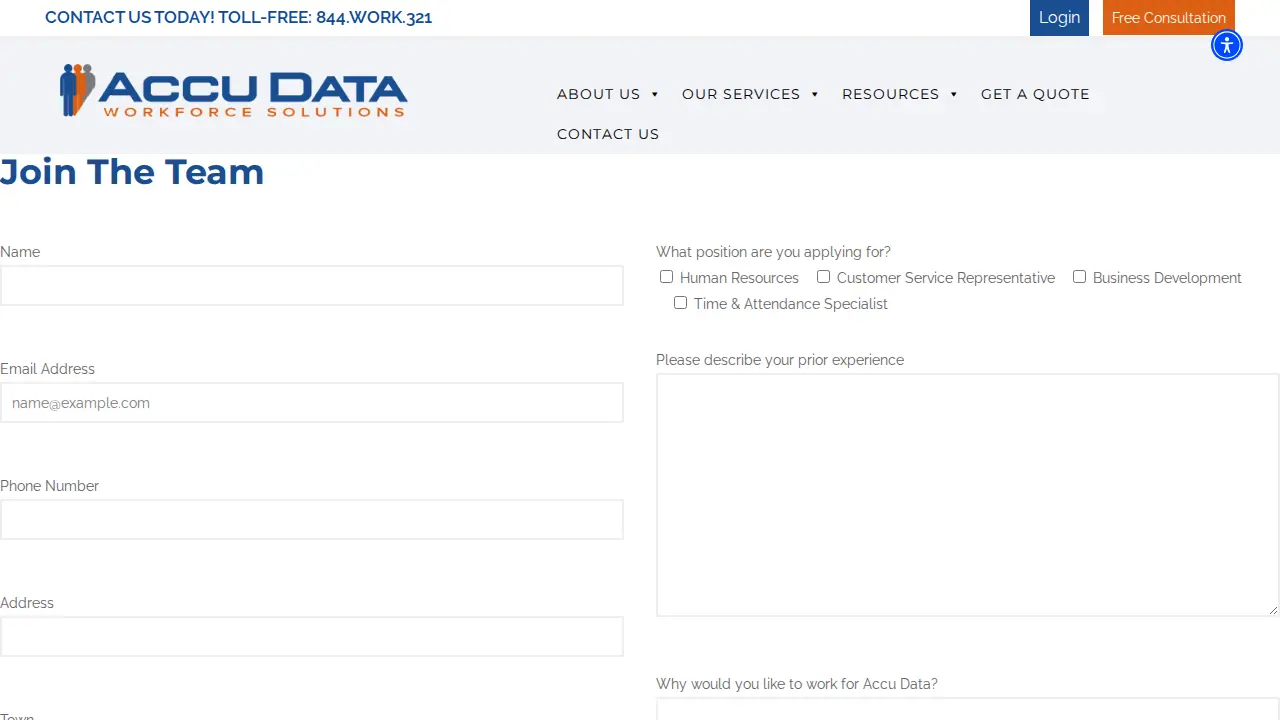Request a Free Consultation
The width and height of the screenshot is (1280, 720).
(x=1169, y=18)
